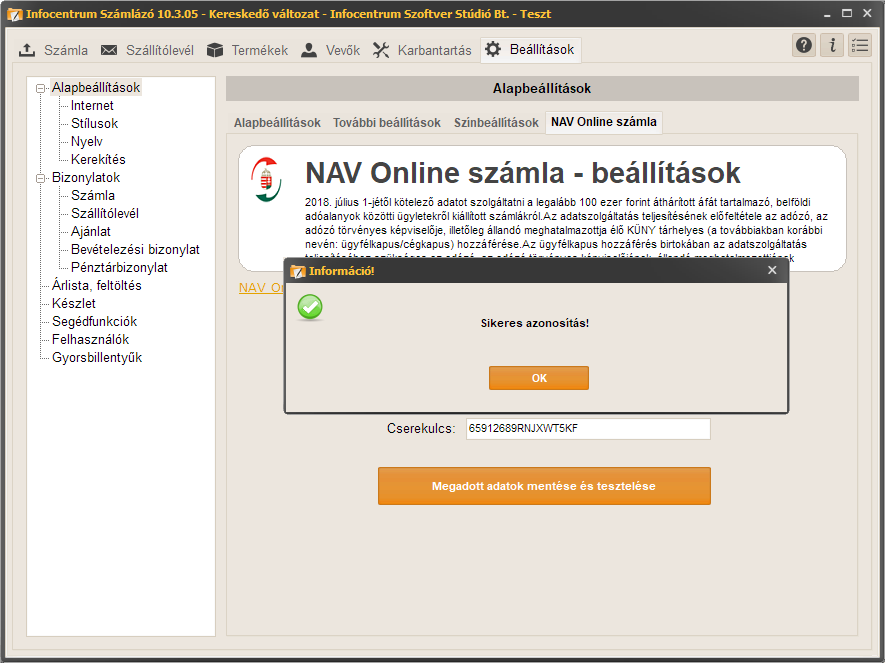The width and height of the screenshot is (885, 663).
Task: Confirm the dialog with OK
Action: pyautogui.click(x=539, y=378)
